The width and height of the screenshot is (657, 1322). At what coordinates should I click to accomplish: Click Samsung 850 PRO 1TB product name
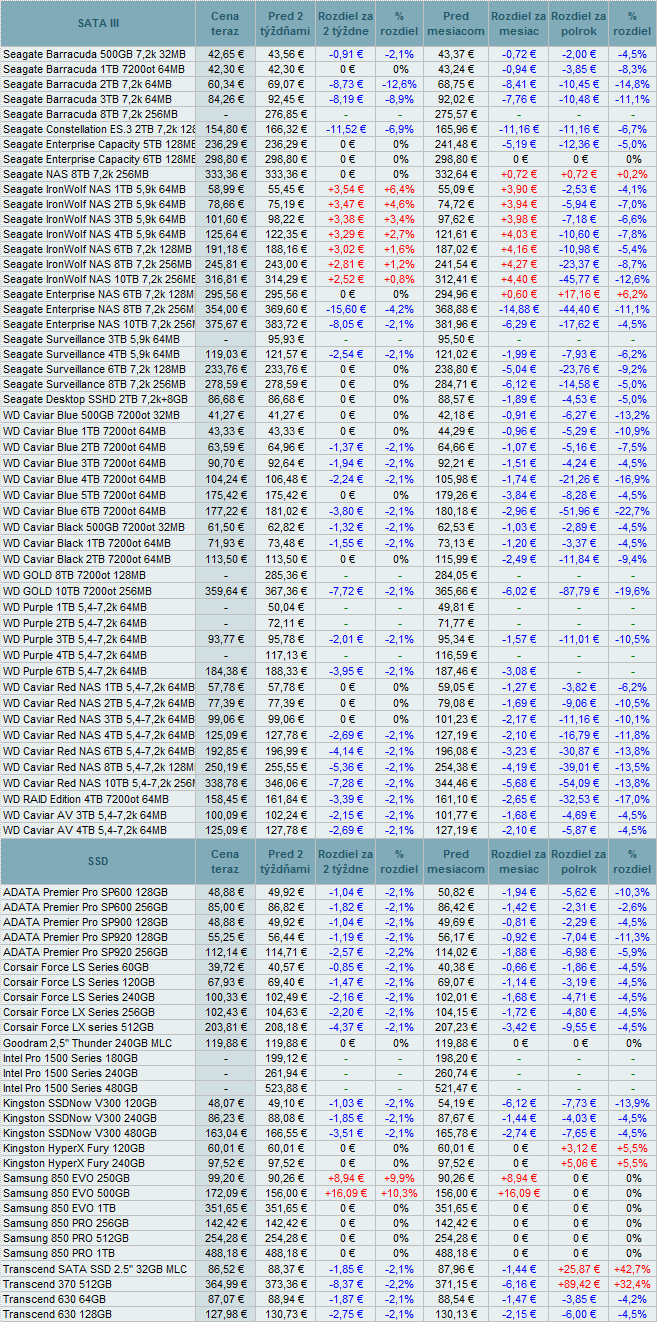coord(60,1253)
